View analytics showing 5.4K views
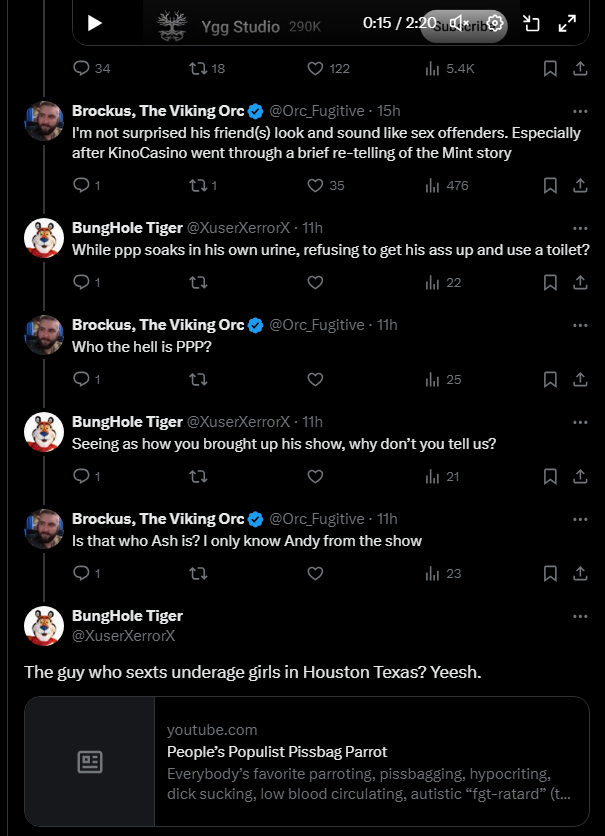605x836 pixels. 433,69
